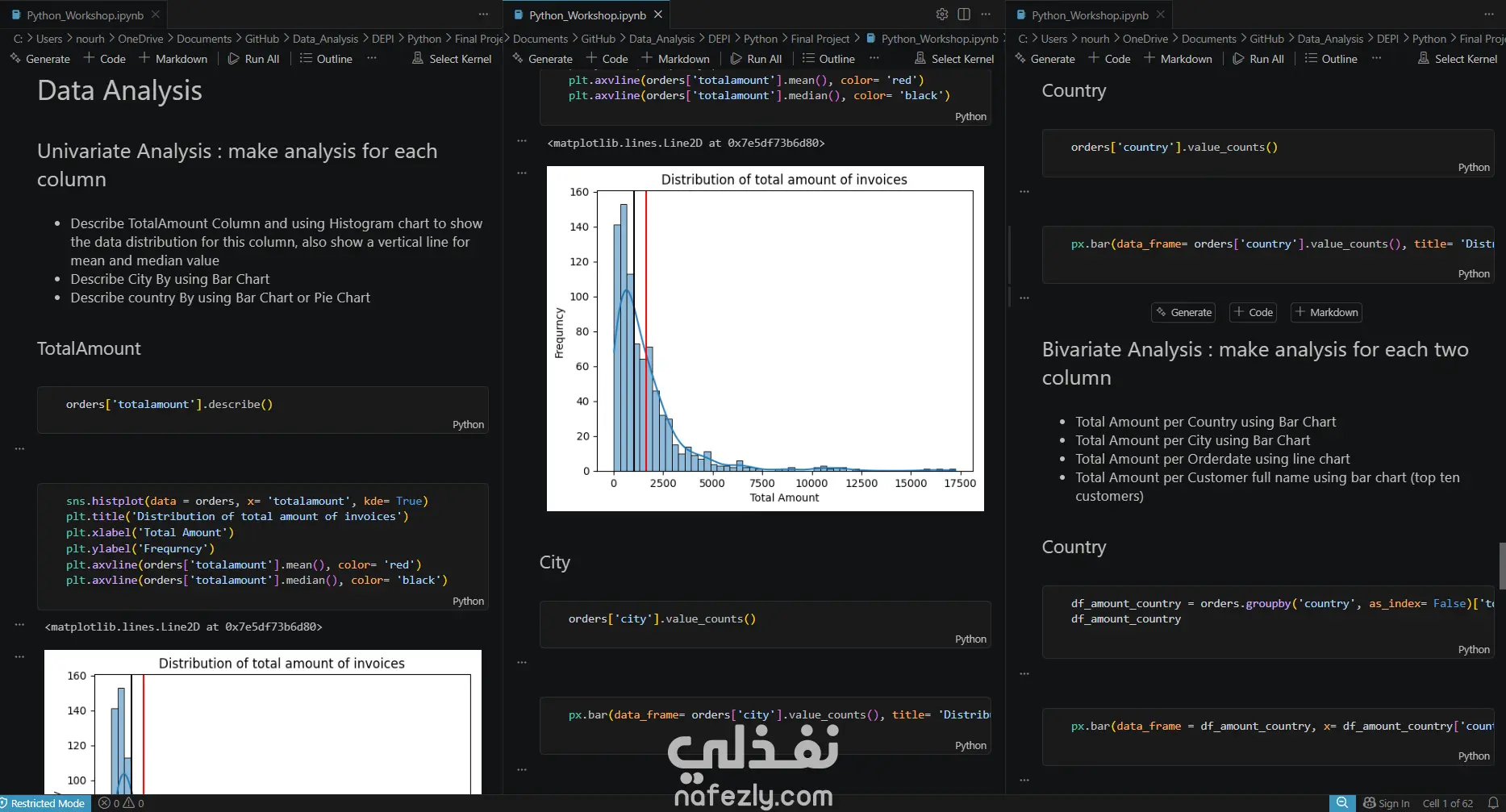Open nourh breadcrumb in the right editor group
This screenshot has width=1506, height=812.
click(1095, 39)
